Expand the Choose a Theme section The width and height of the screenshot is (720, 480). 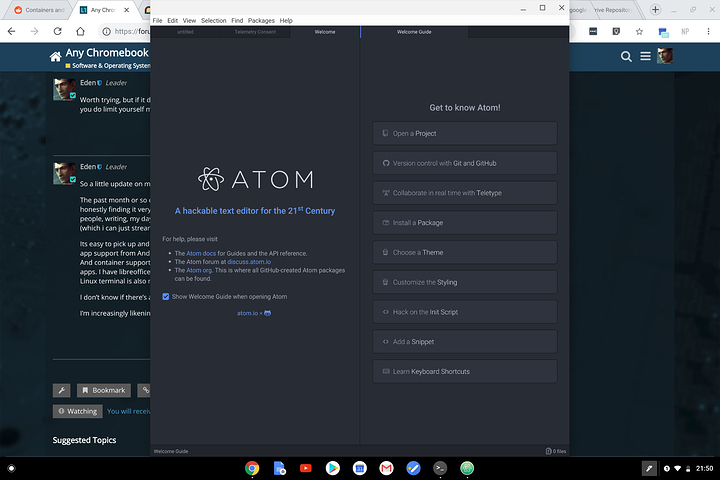coord(465,252)
